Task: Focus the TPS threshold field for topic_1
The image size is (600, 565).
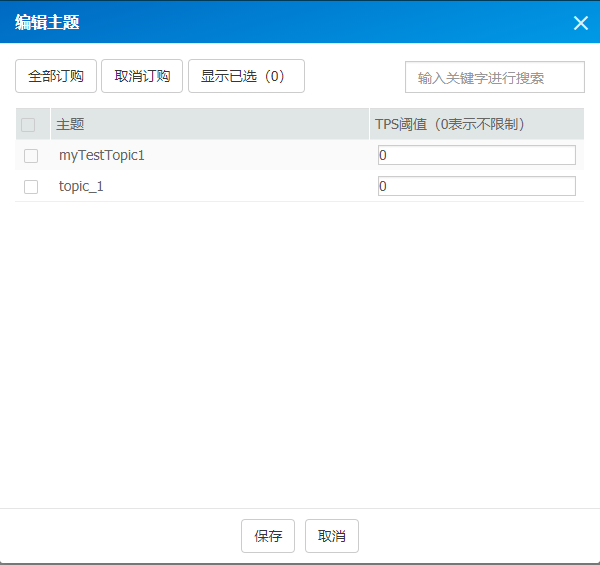Action: pos(477,186)
